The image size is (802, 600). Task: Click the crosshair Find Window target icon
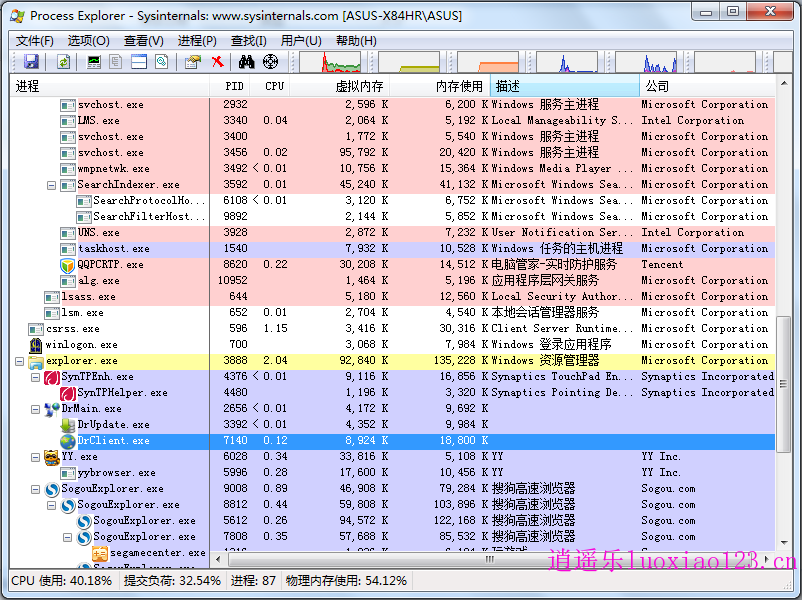coord(270,62)
